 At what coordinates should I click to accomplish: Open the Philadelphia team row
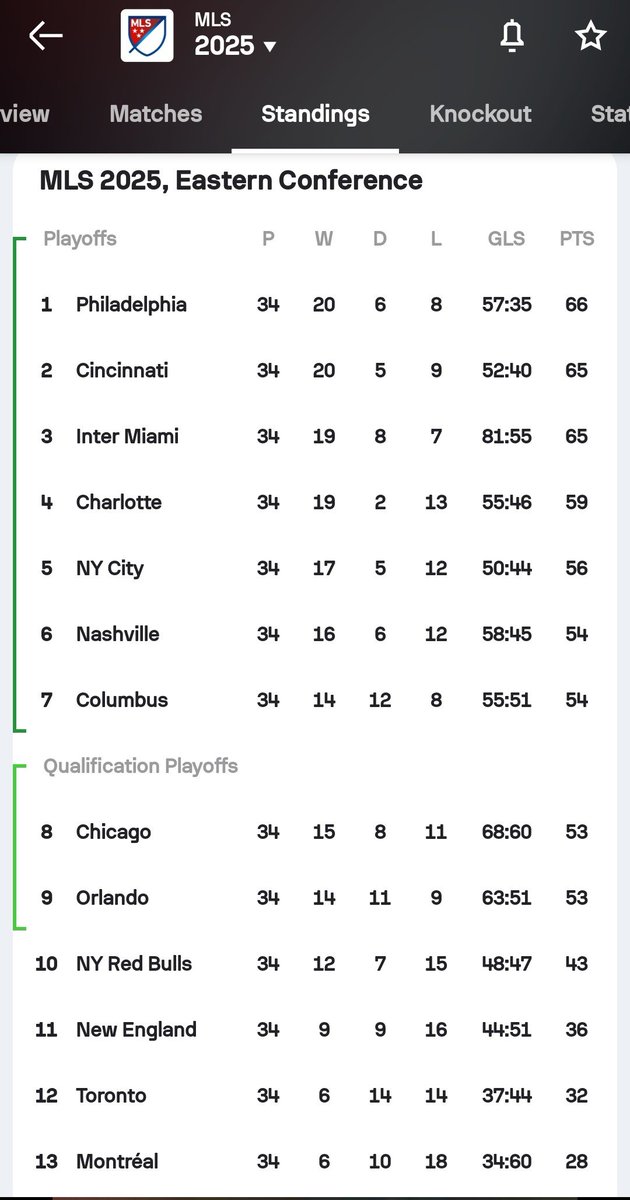tap(315, 304)
